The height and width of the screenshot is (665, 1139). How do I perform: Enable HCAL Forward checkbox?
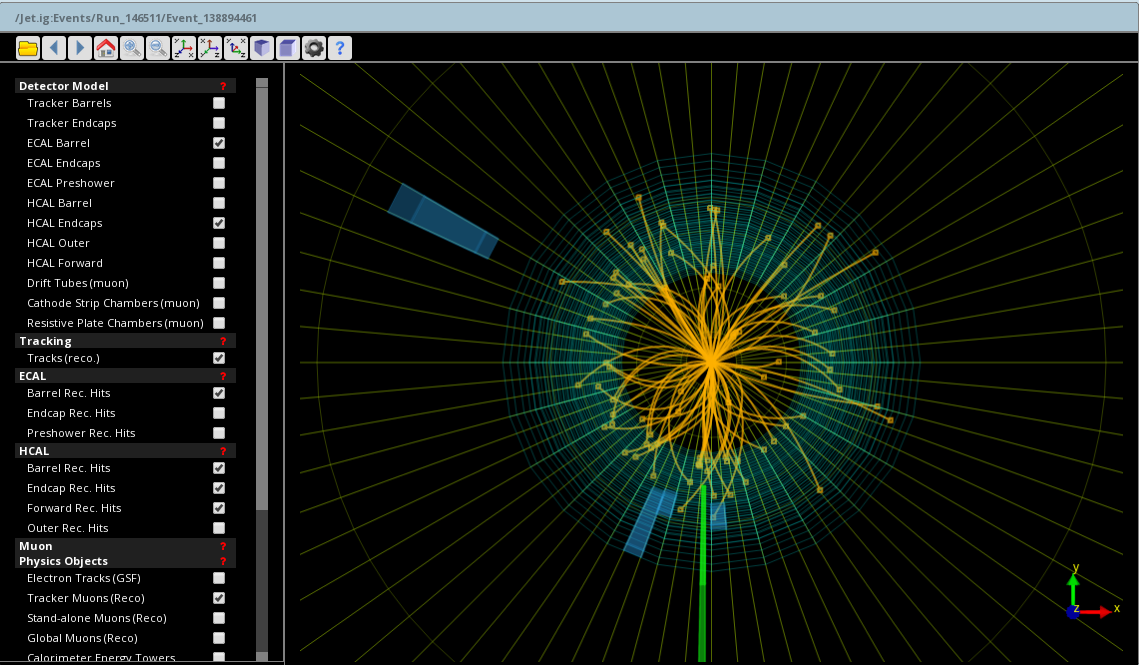219,263
